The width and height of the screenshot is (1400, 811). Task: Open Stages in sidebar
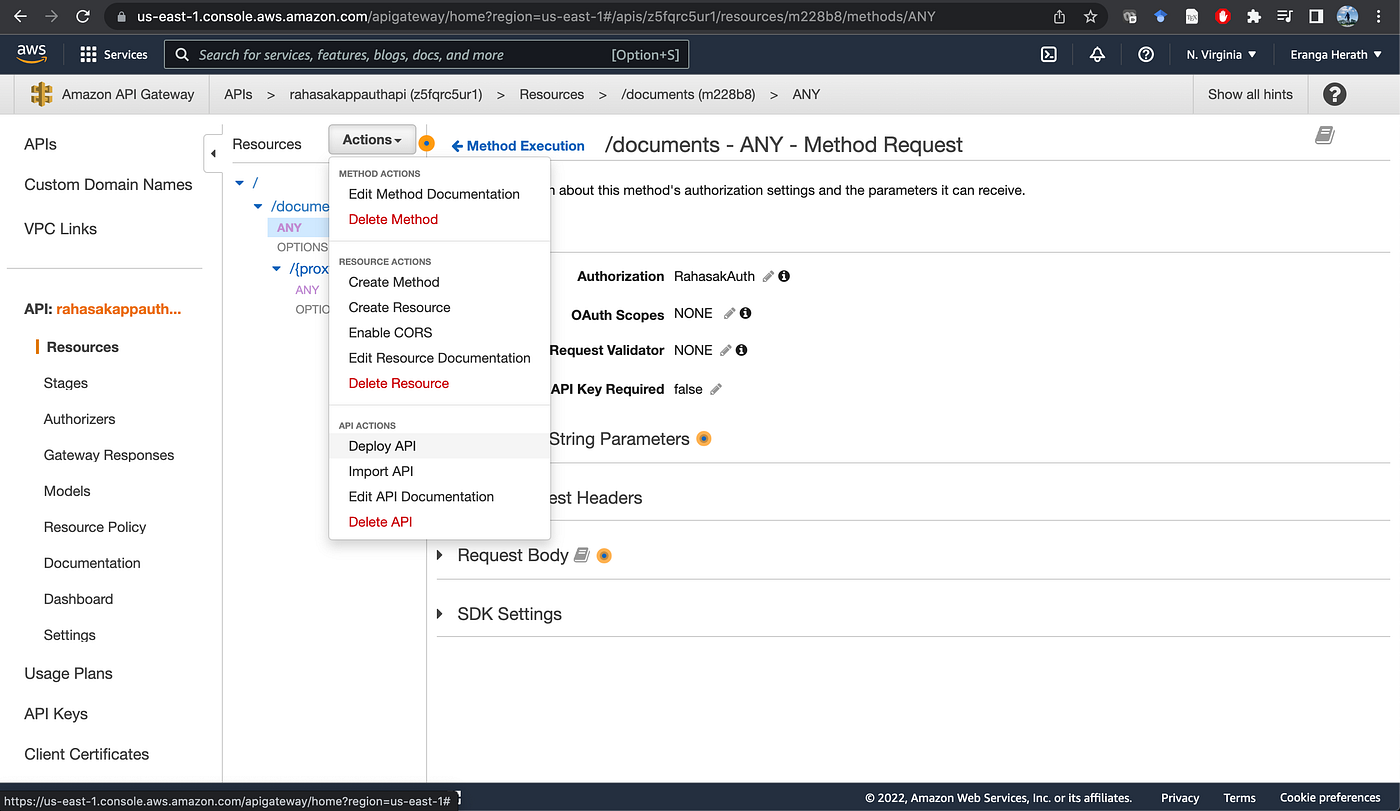pyautogui.click(x=66, y=383)
